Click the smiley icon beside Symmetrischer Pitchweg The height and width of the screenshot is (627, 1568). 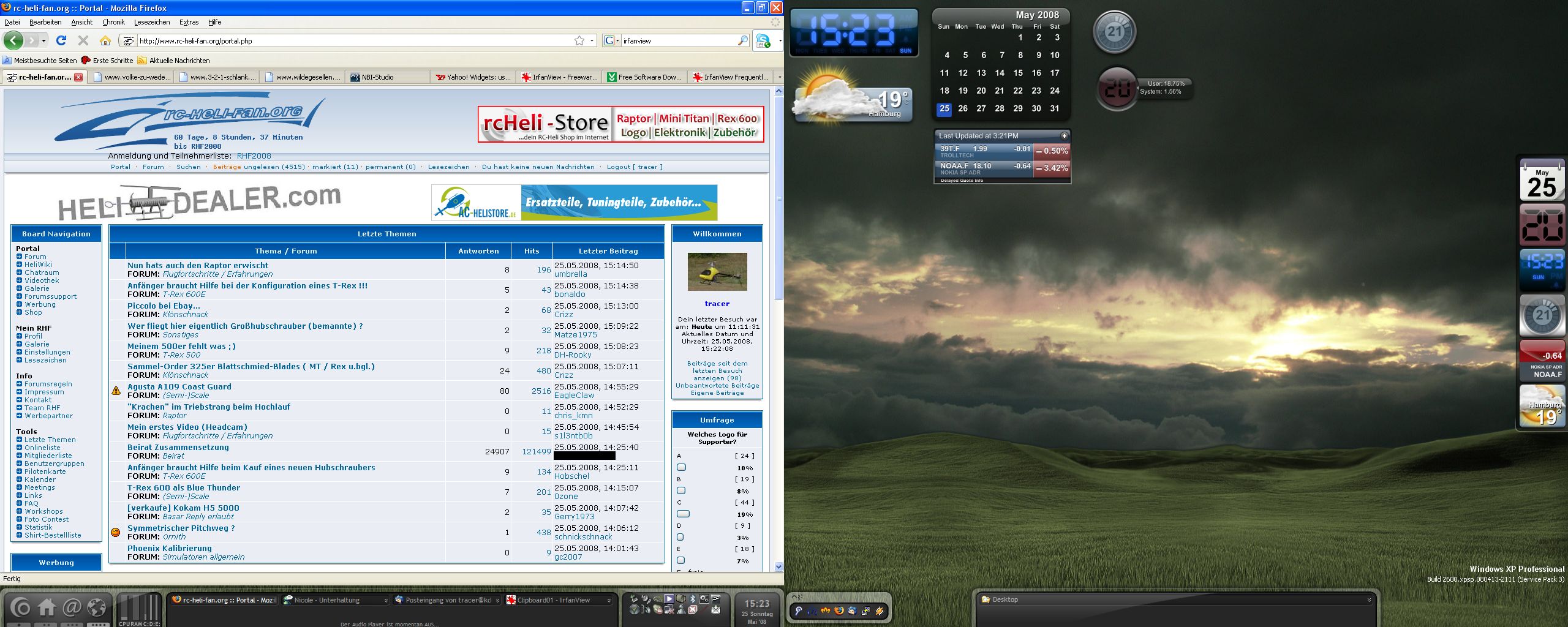(115, 532)
